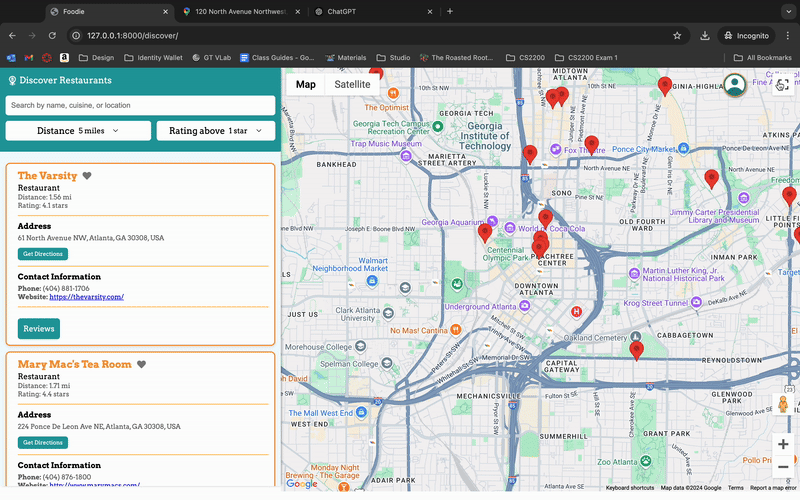This screenshot has width=800, height=500.
Task: Click the red pin near Oakland Cemetery
Action: click(x=636, y=351)
